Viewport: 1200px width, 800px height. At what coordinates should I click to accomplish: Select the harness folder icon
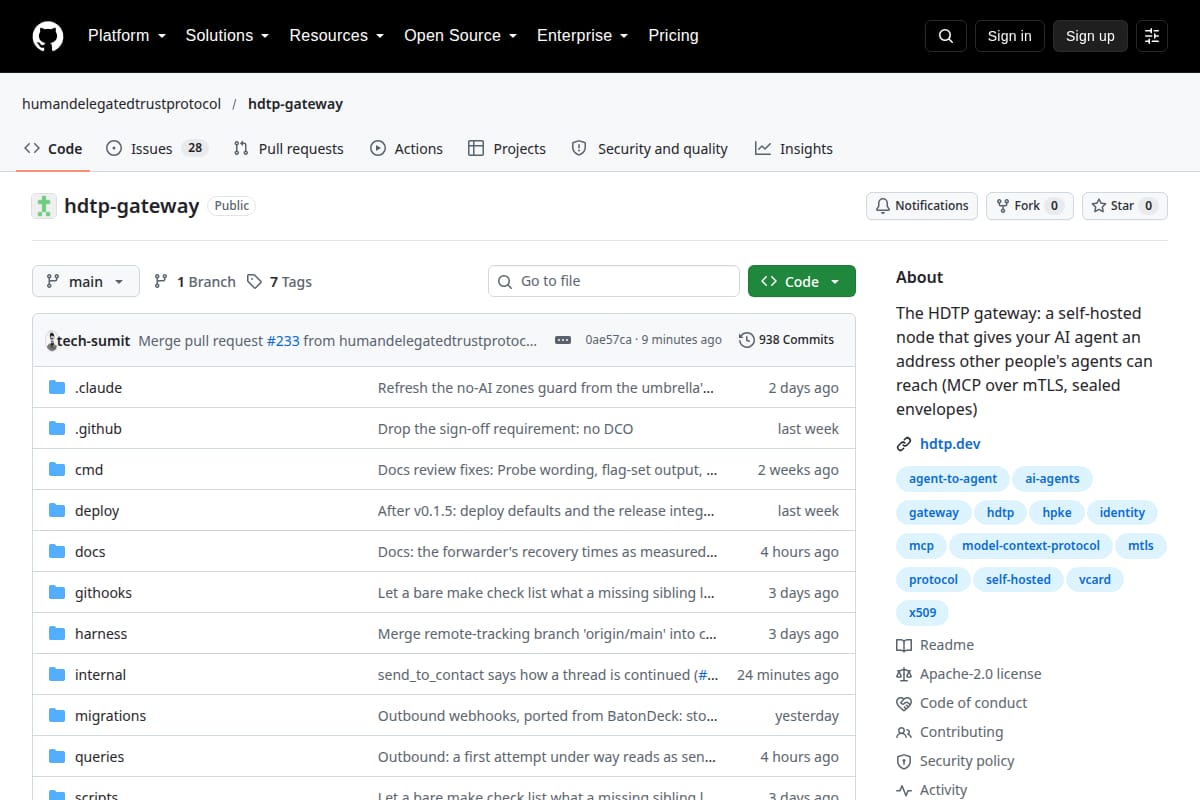coord(57,634)
